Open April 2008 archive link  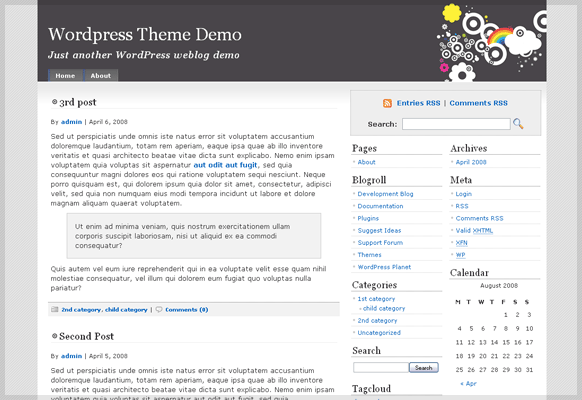coord(471,162)
